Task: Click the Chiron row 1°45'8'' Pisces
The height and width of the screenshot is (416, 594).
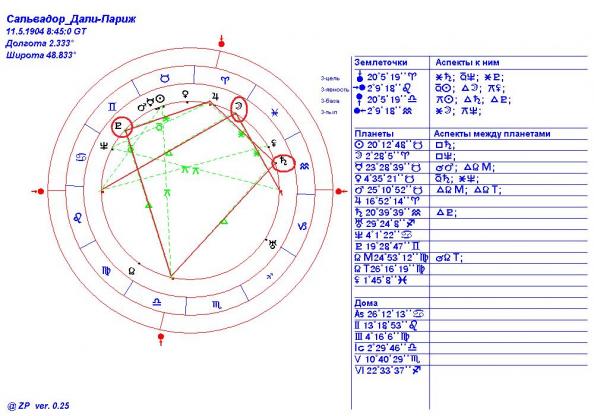Action: [381, 281]
